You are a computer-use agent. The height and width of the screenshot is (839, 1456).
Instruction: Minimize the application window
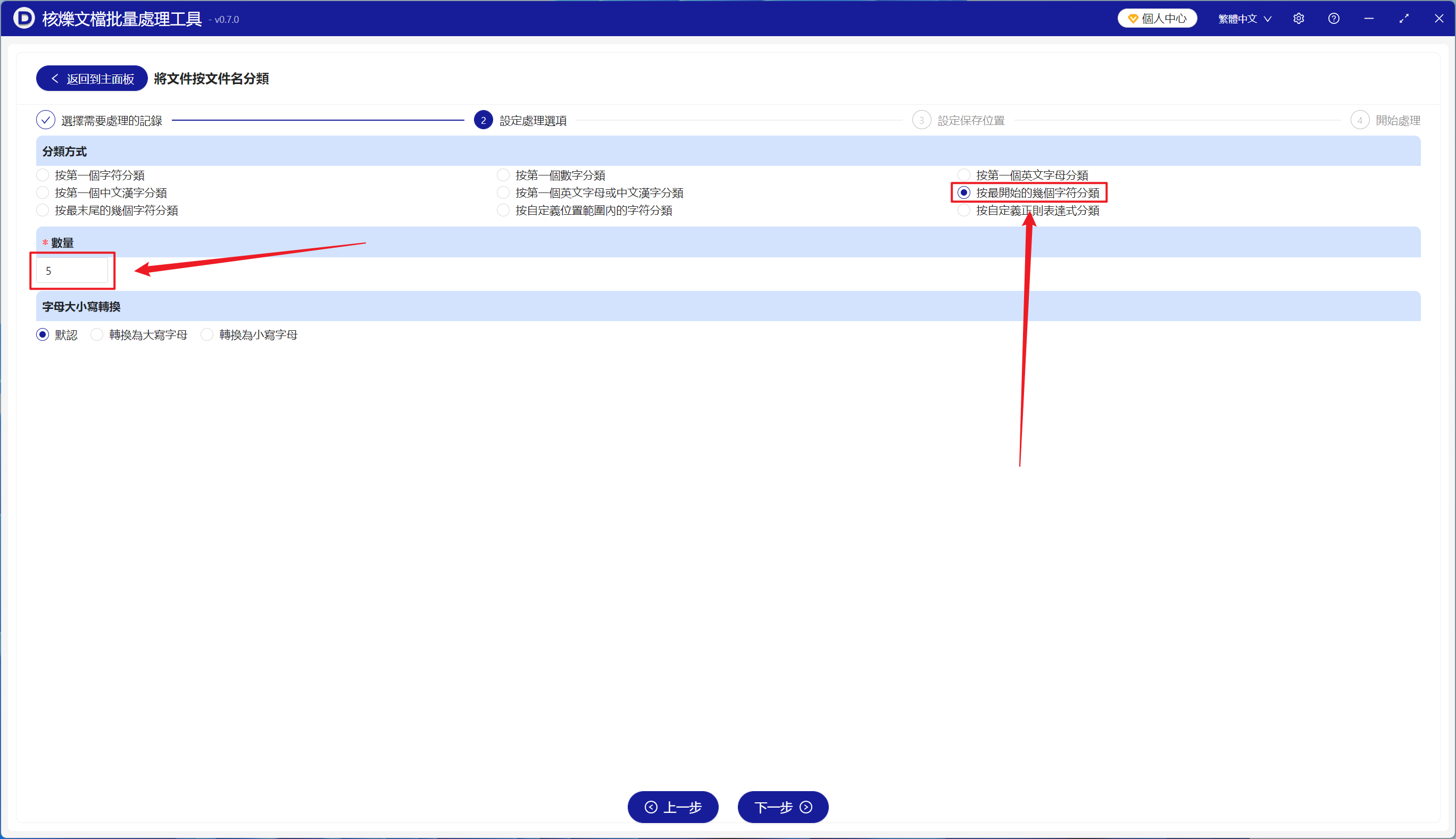[1369, 19]
